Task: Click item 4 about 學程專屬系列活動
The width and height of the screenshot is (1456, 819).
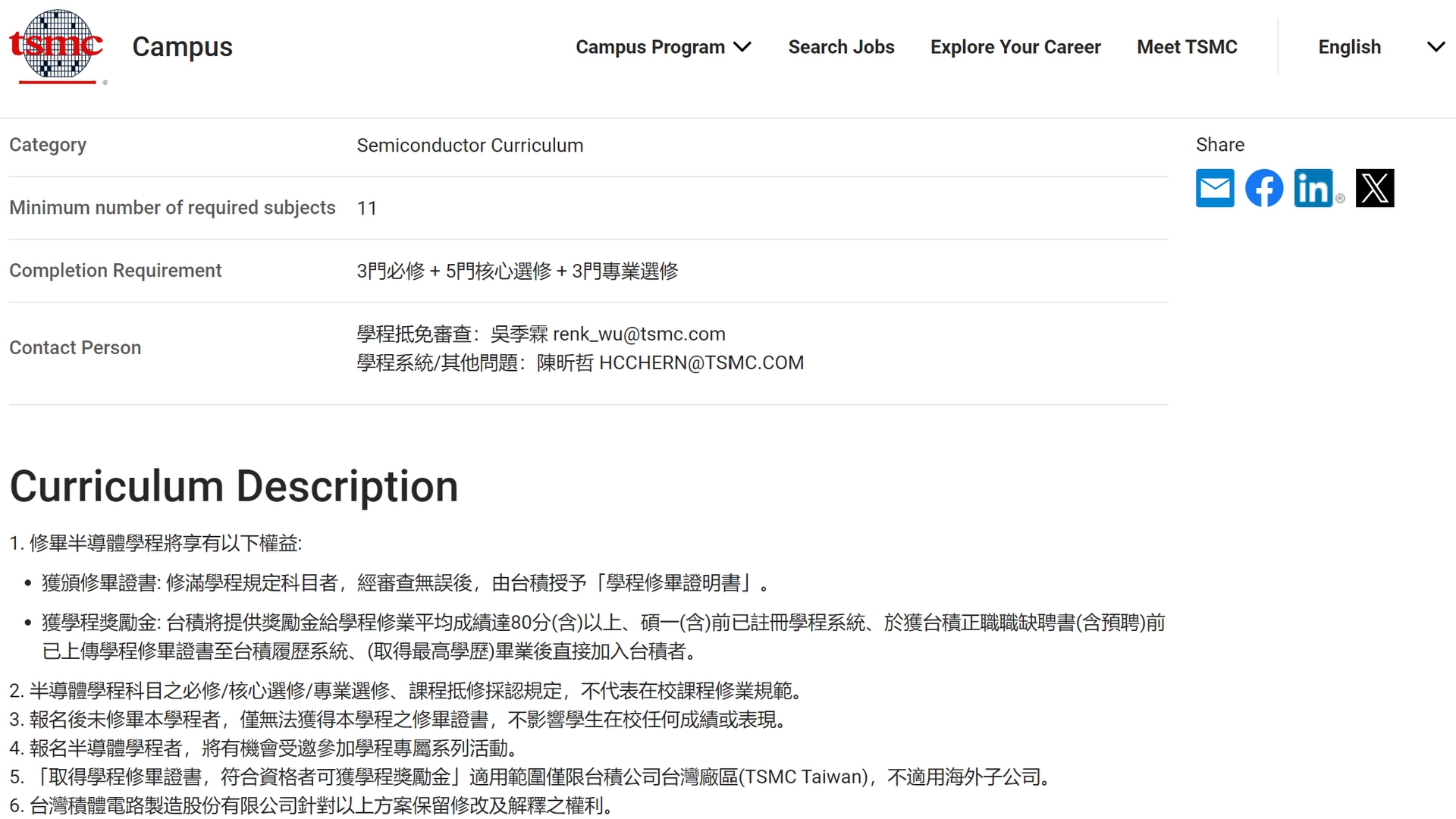Action: coord(263,748)
